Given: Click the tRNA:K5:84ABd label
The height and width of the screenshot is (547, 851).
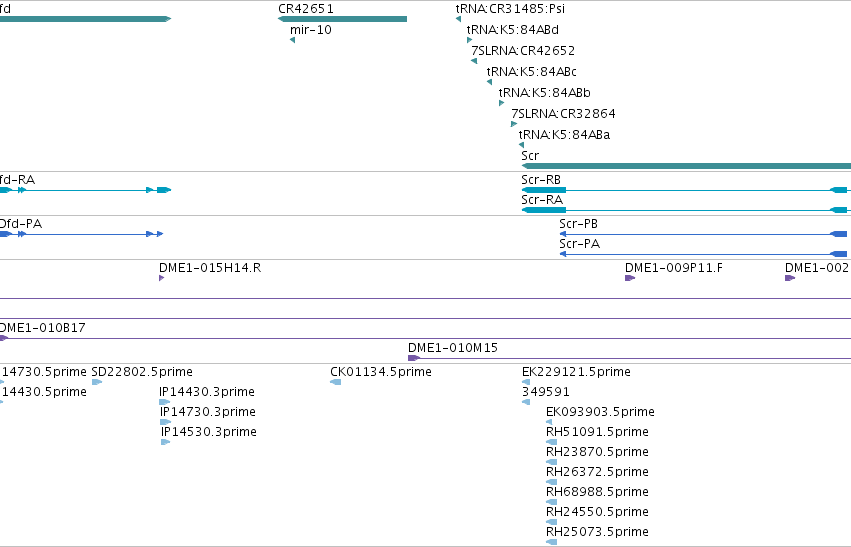Looking at the screenshot, I should pyautogui.click(x=513, y=30).
